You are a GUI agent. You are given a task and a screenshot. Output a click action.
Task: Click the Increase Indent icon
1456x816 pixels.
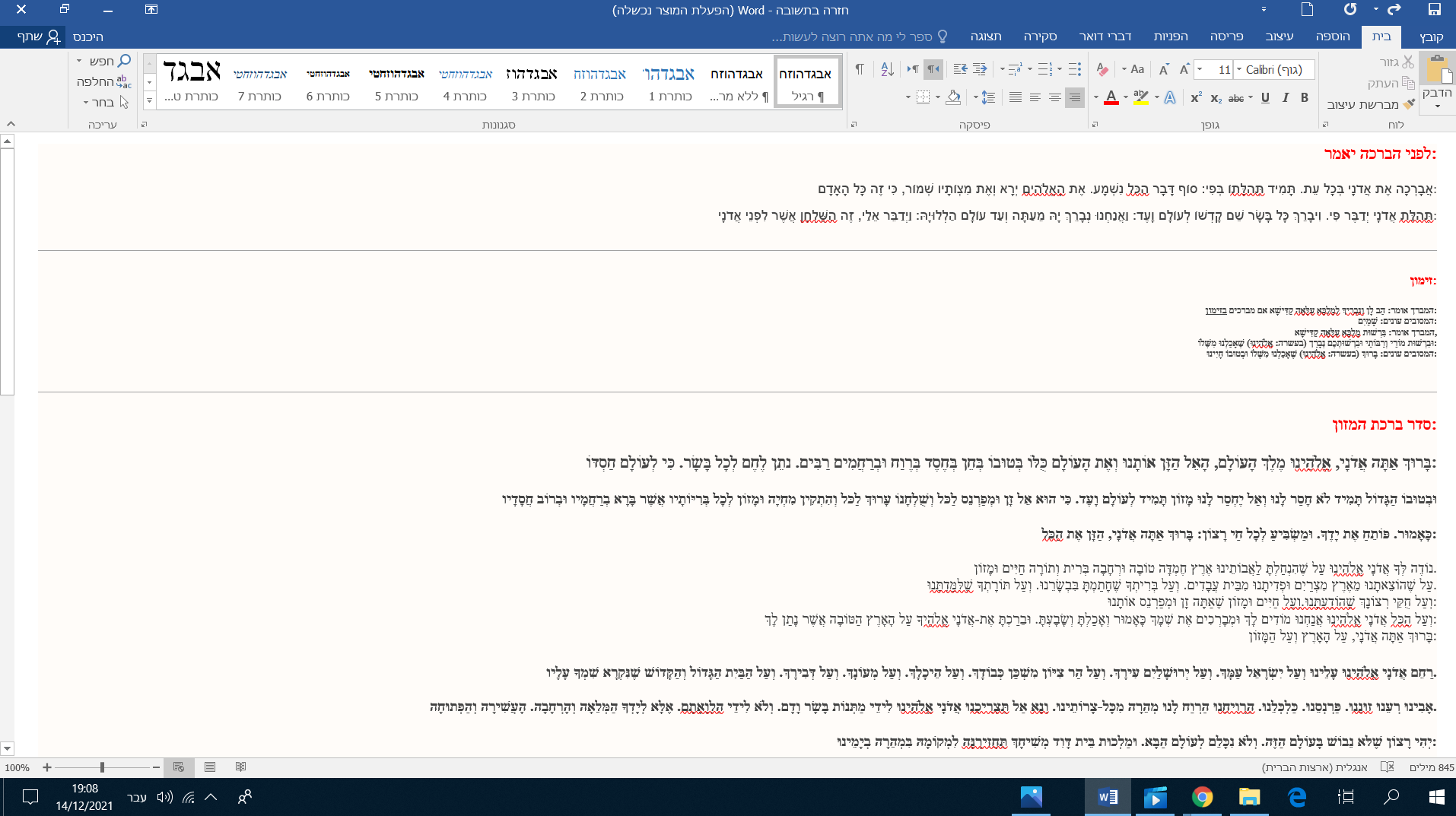coord(961,69)
